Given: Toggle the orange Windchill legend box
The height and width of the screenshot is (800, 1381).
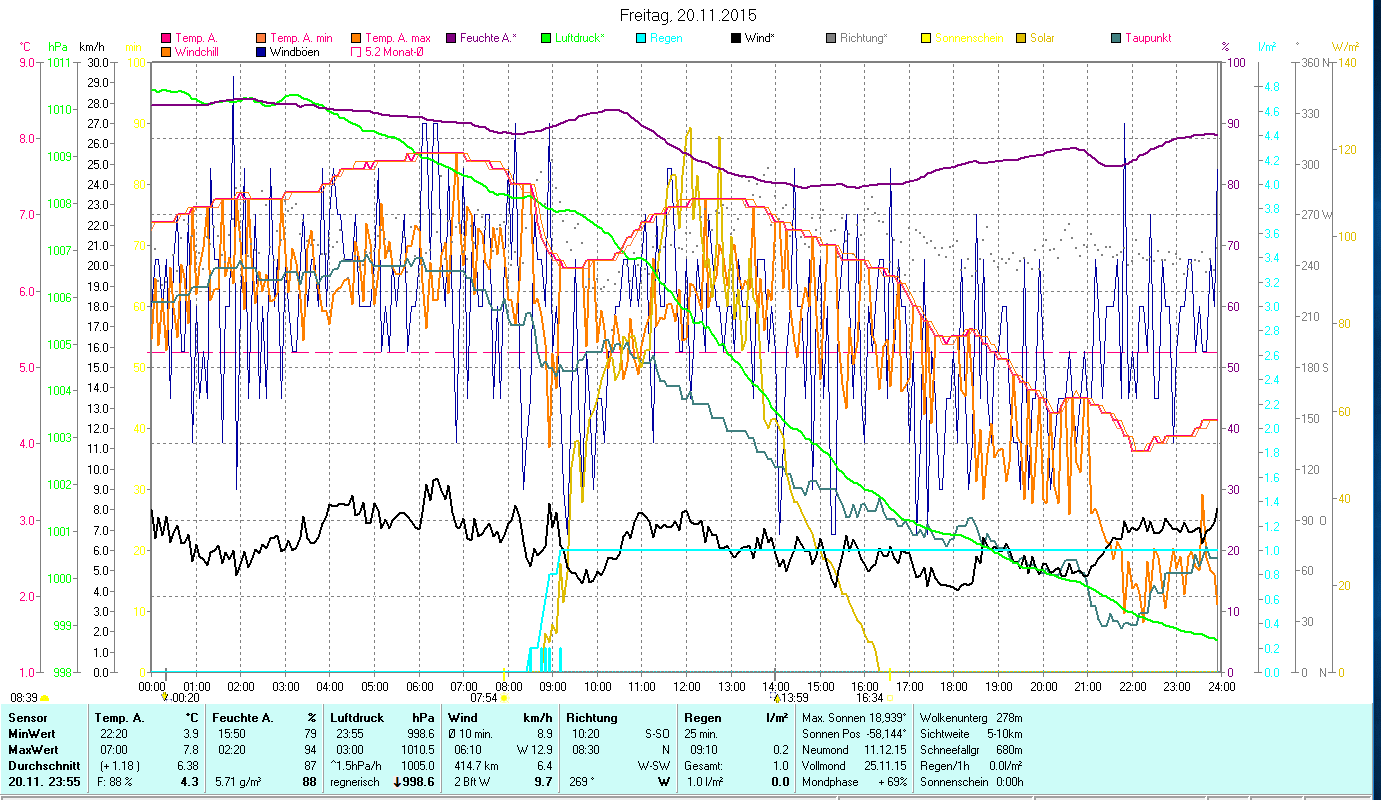Looking at the screenshot, I should [x=166, y=52].
